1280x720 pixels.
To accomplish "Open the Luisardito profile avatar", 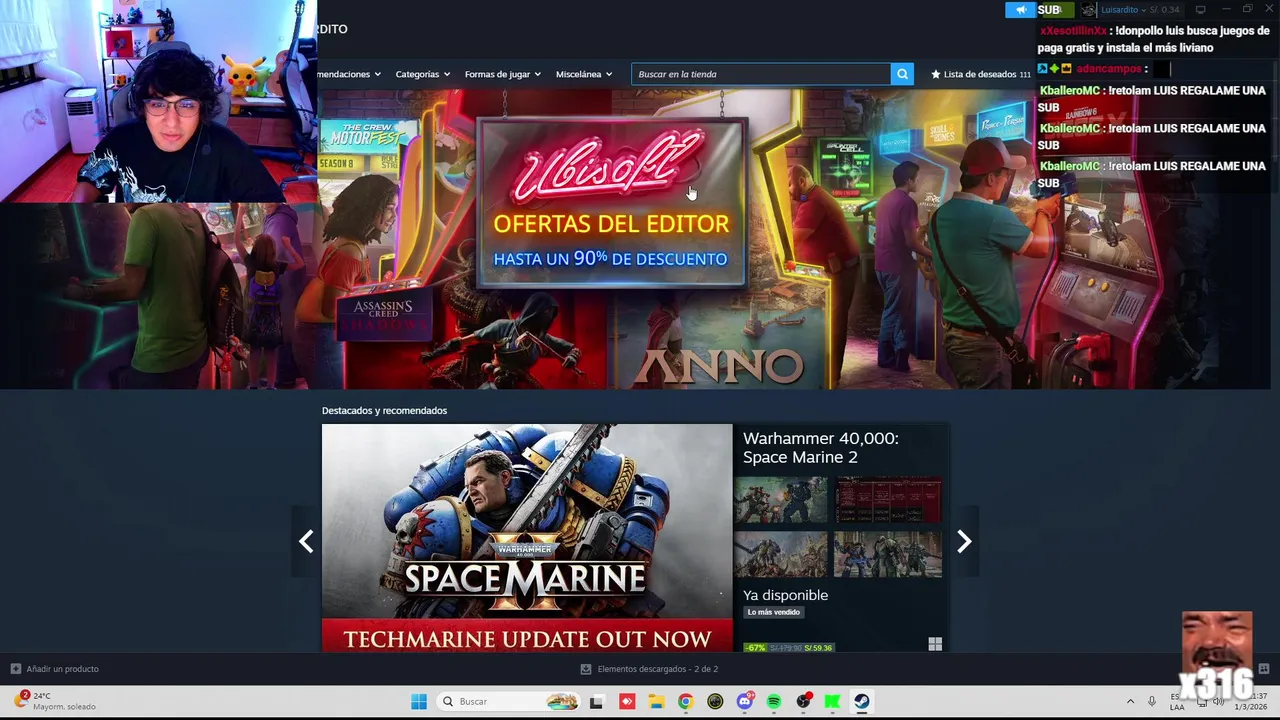I will point(1089,10).
